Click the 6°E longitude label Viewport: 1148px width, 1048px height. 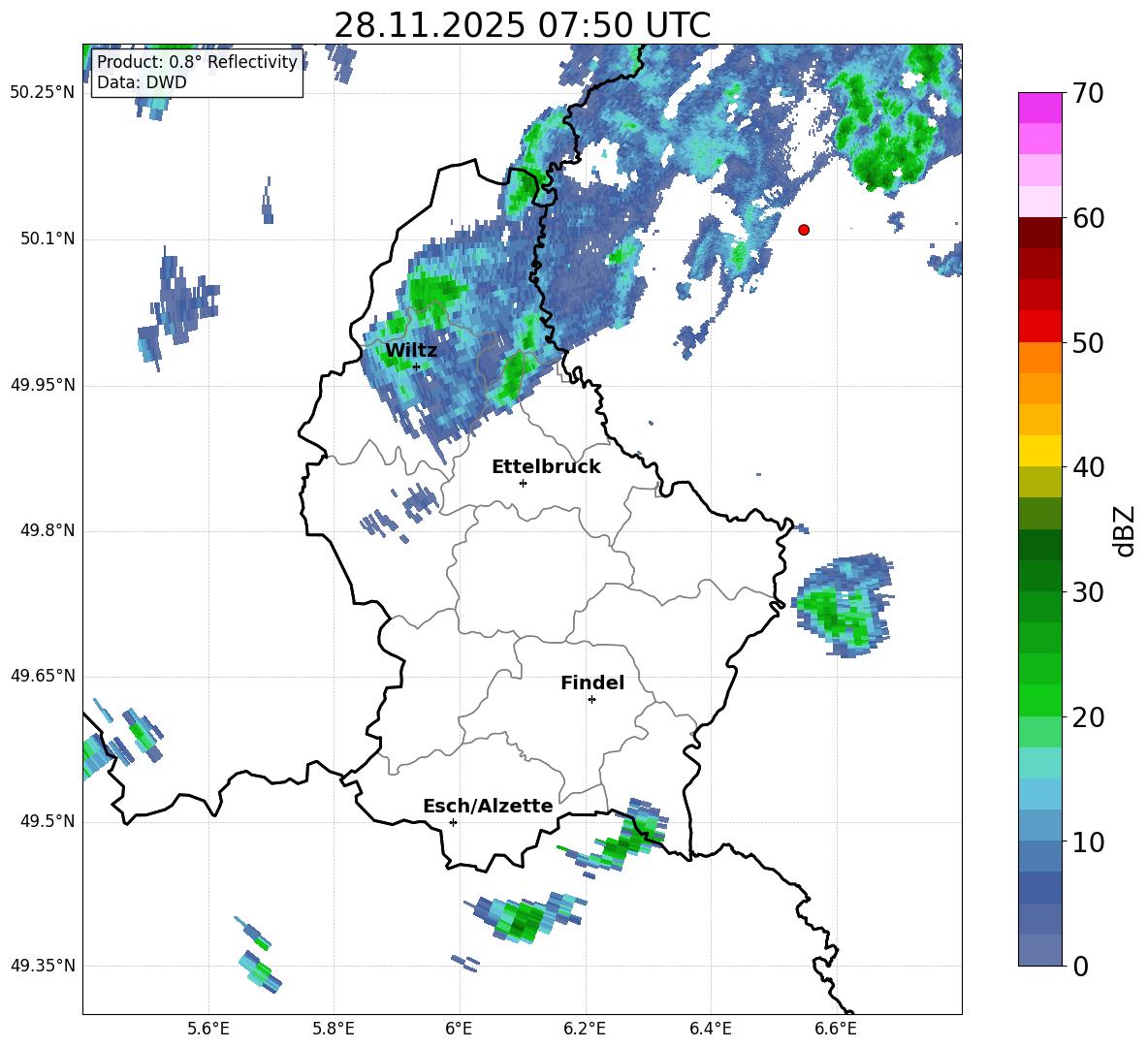click(x=459, y=1029)
